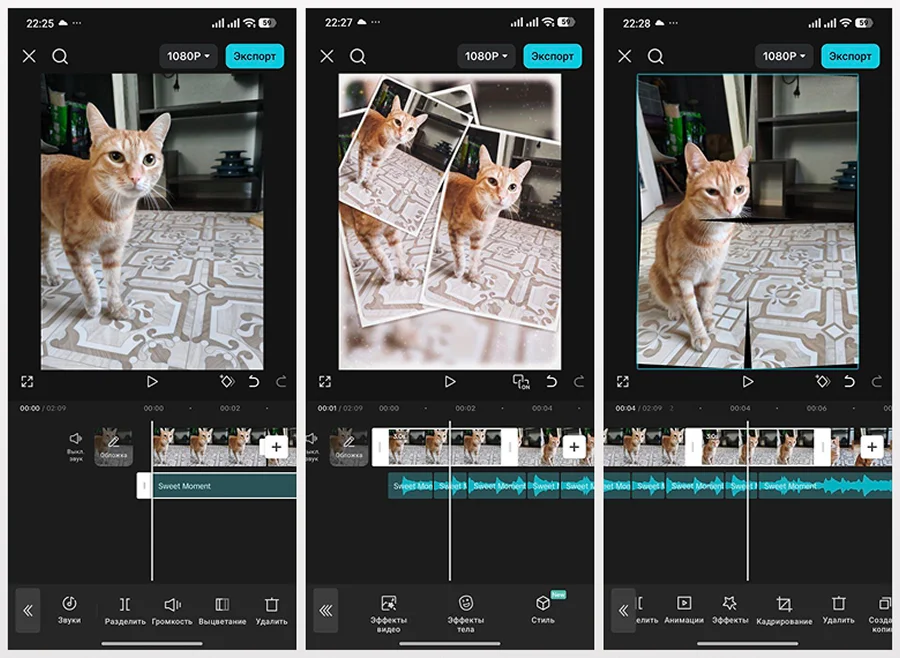
Task: Expand 1080P dropdown in 22:27 screen
Action: click(x=486, y=56)
